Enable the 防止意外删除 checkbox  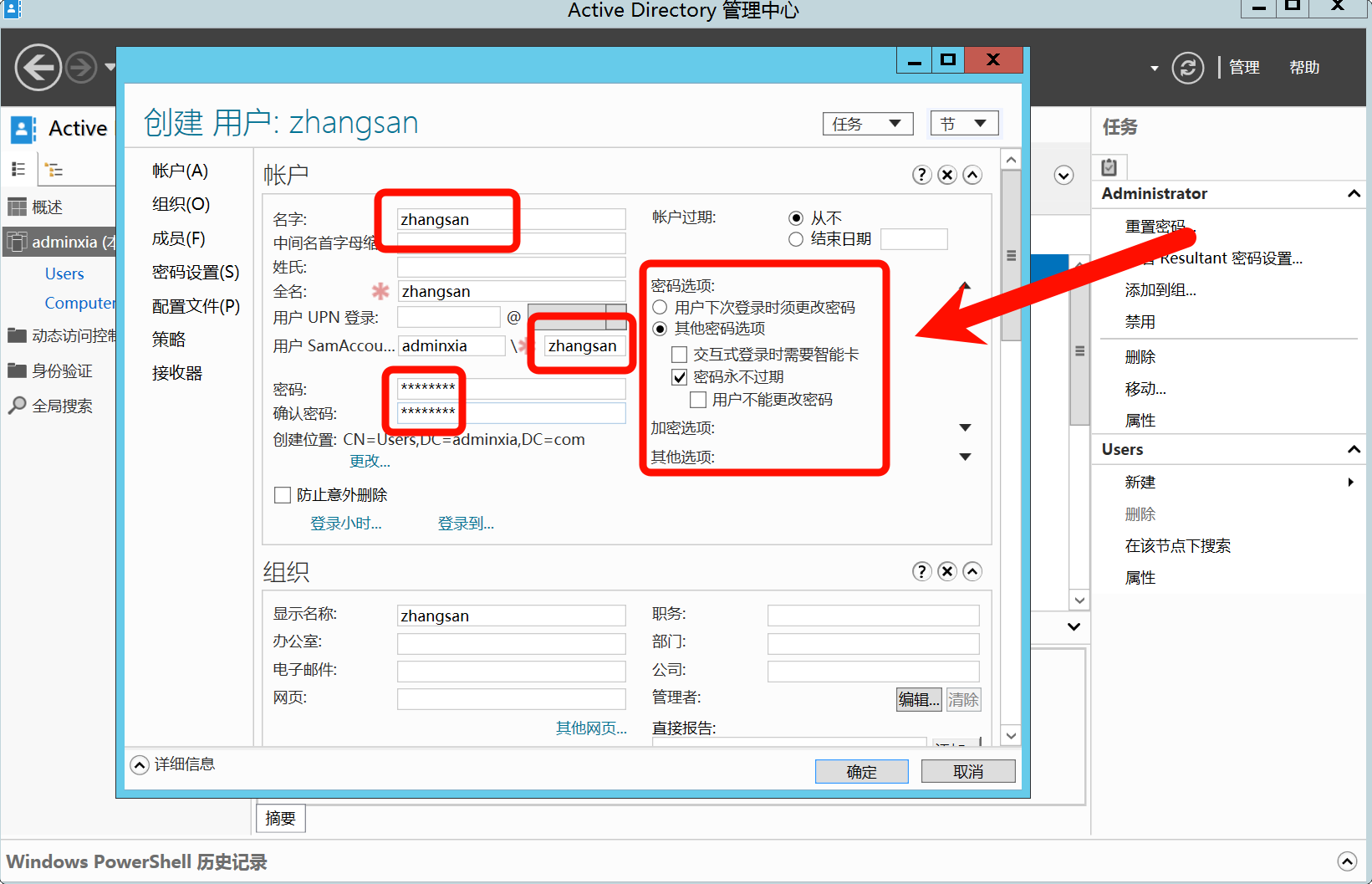[x=283, y=495]
